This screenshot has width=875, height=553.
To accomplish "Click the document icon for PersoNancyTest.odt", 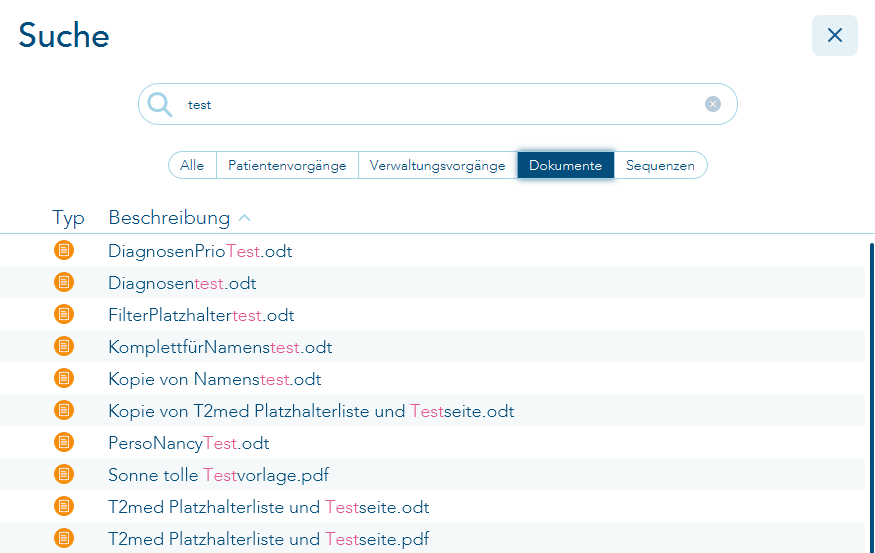I will pyautogui.click(x=64, y=443).
